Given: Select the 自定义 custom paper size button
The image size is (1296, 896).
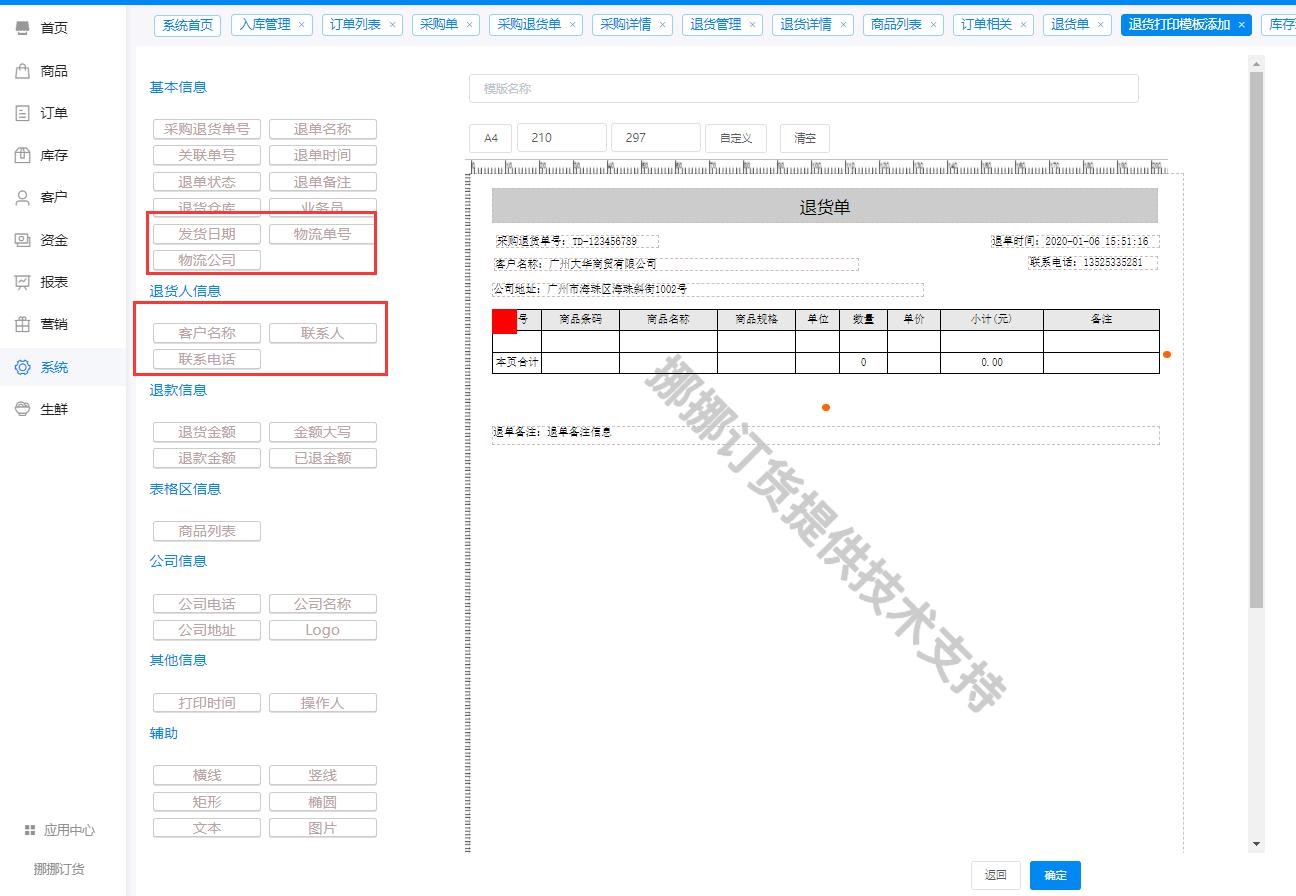Looking at the screenshot, I should [735, 138].
